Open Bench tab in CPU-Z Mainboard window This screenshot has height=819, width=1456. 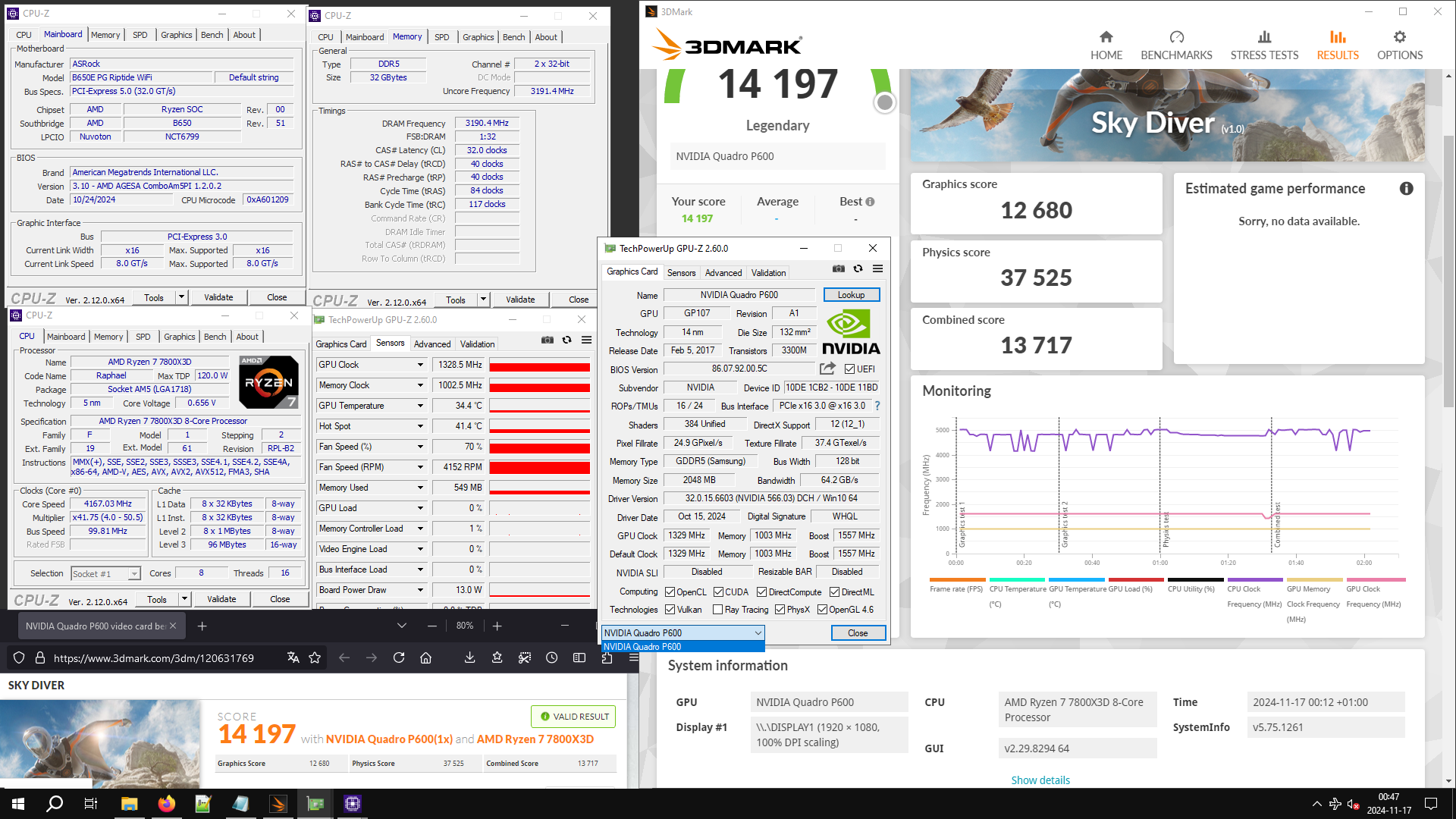[212, 35]
